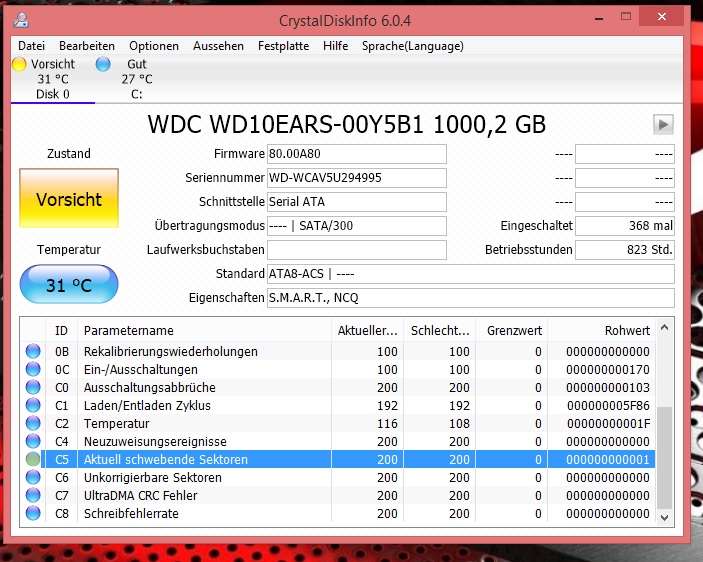This screenshot has width=703, height=562.
Task: Open the Optionen menu
Action: (x=154, y=46)
